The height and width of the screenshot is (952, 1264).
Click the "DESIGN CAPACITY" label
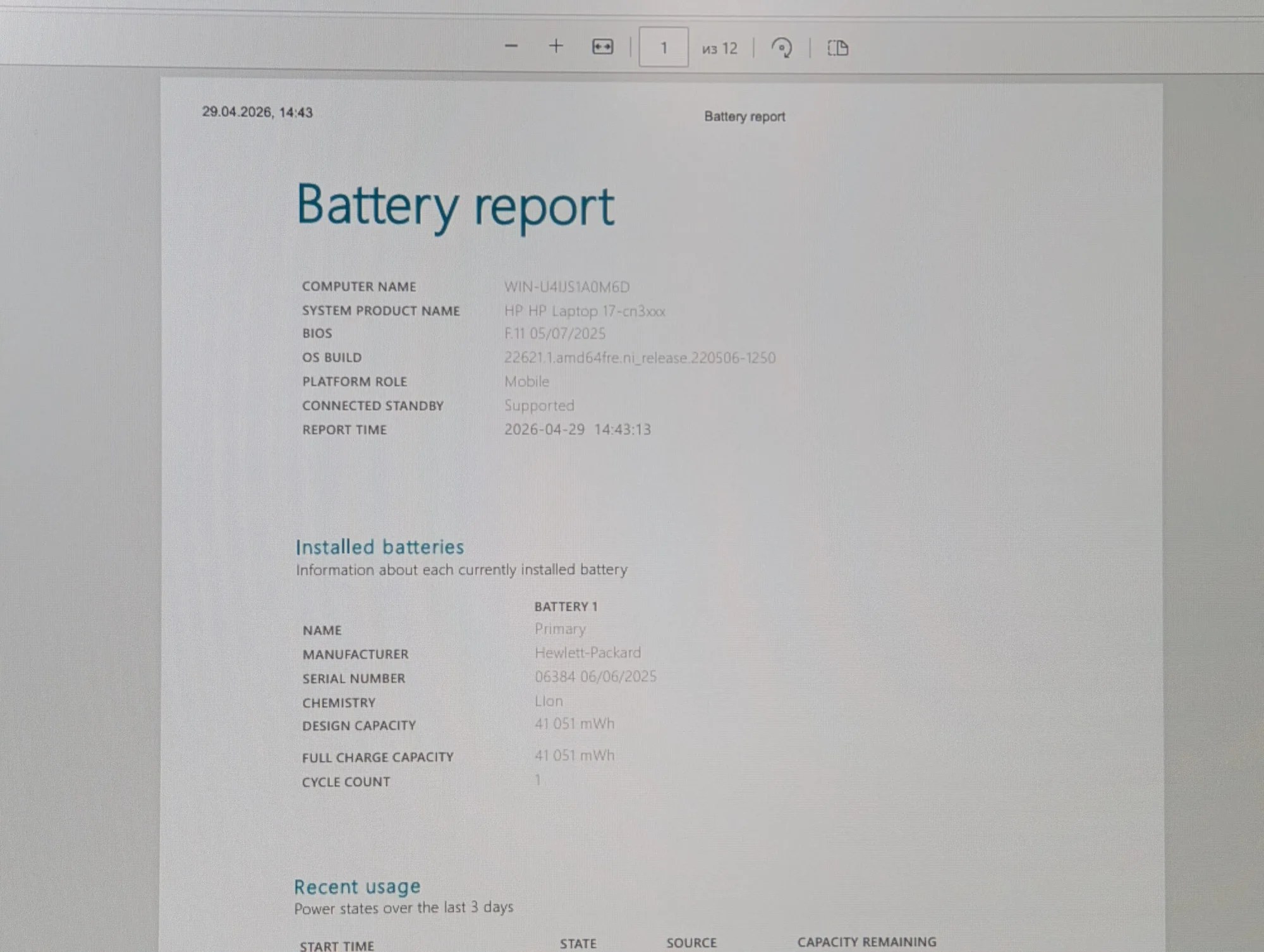click(x=359, y=726)
